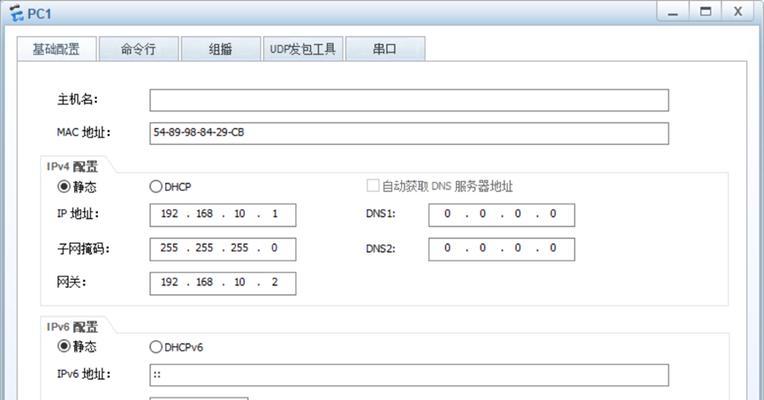
Task: Minimize the PC1 window
Action: pyautogui.click(x=673, y=12)
